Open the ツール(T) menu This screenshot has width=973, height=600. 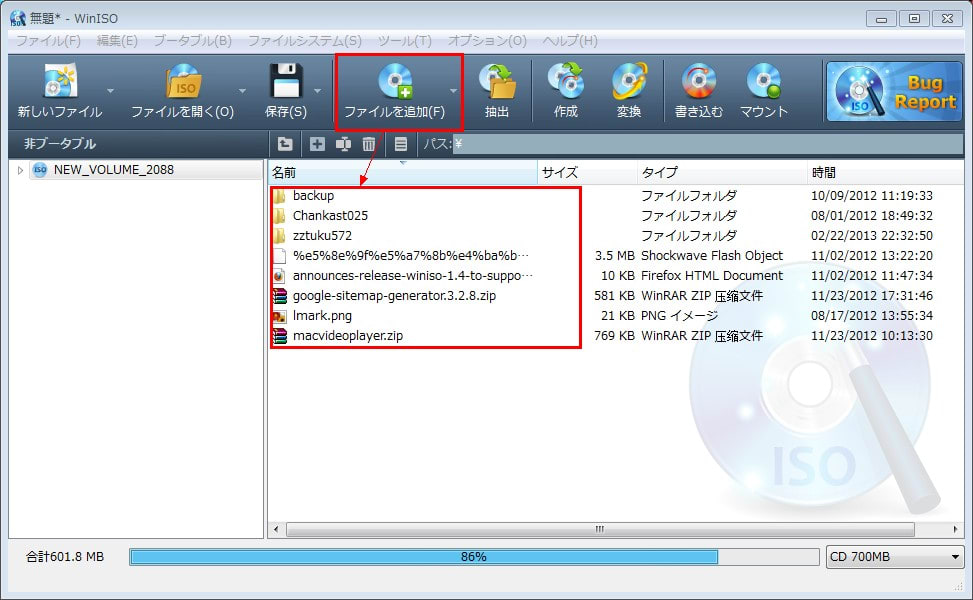coord(405,41)
